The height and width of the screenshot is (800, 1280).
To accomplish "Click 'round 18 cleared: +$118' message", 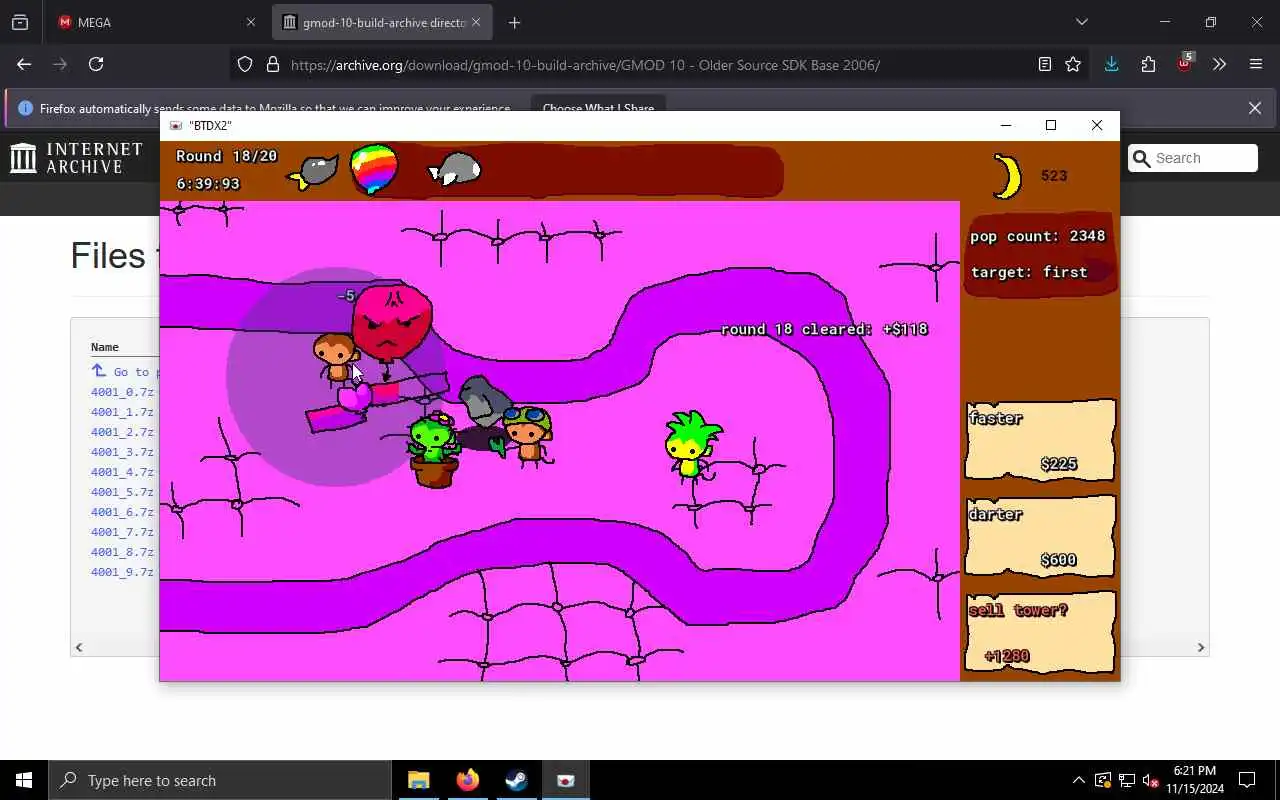I will 824,329.
